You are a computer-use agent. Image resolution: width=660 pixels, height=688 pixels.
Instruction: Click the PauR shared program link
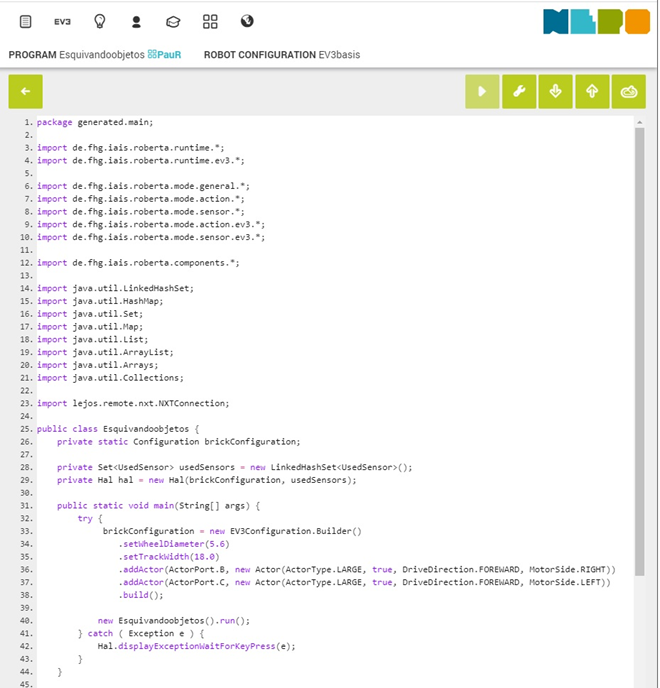(165, 55)
